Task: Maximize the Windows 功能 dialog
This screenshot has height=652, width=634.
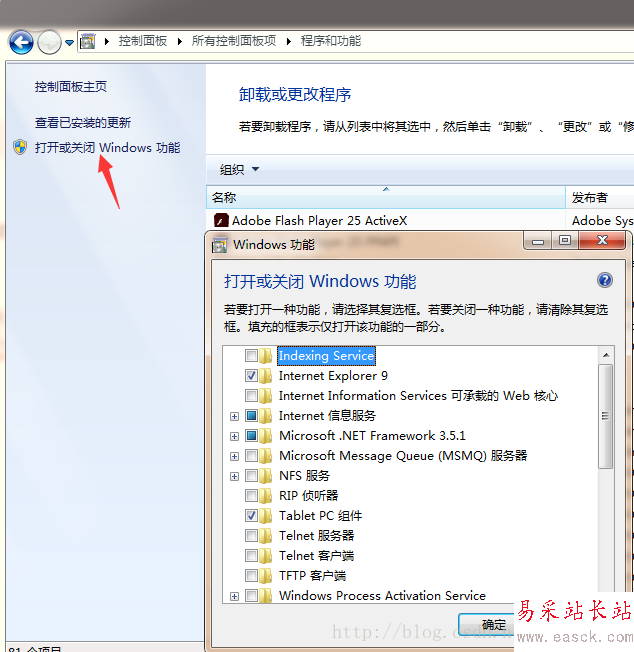Action: (565, 240)
